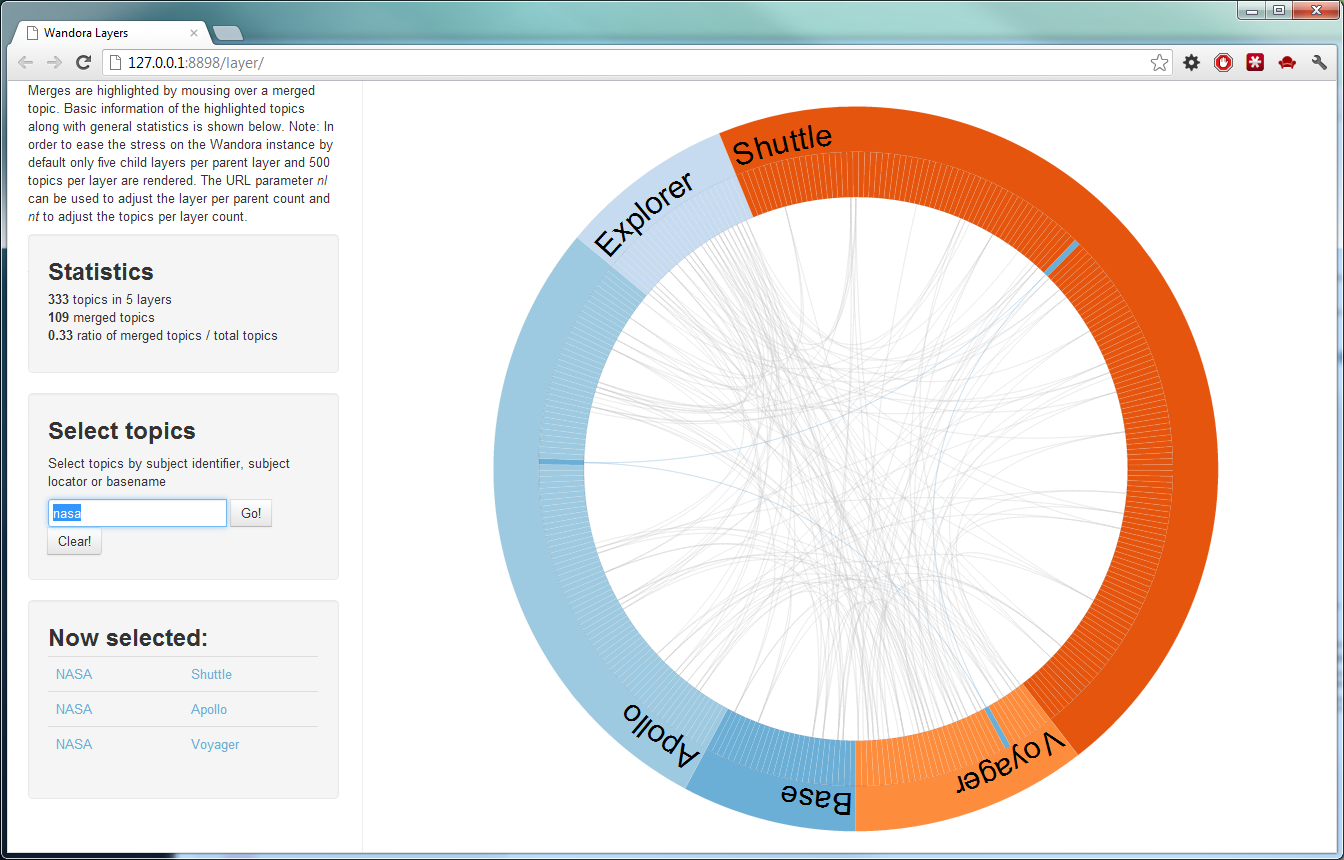This screenshot has width=1344, height=860.
Task: Open the Voyager link in Now selected
Action: click(215, 744)
